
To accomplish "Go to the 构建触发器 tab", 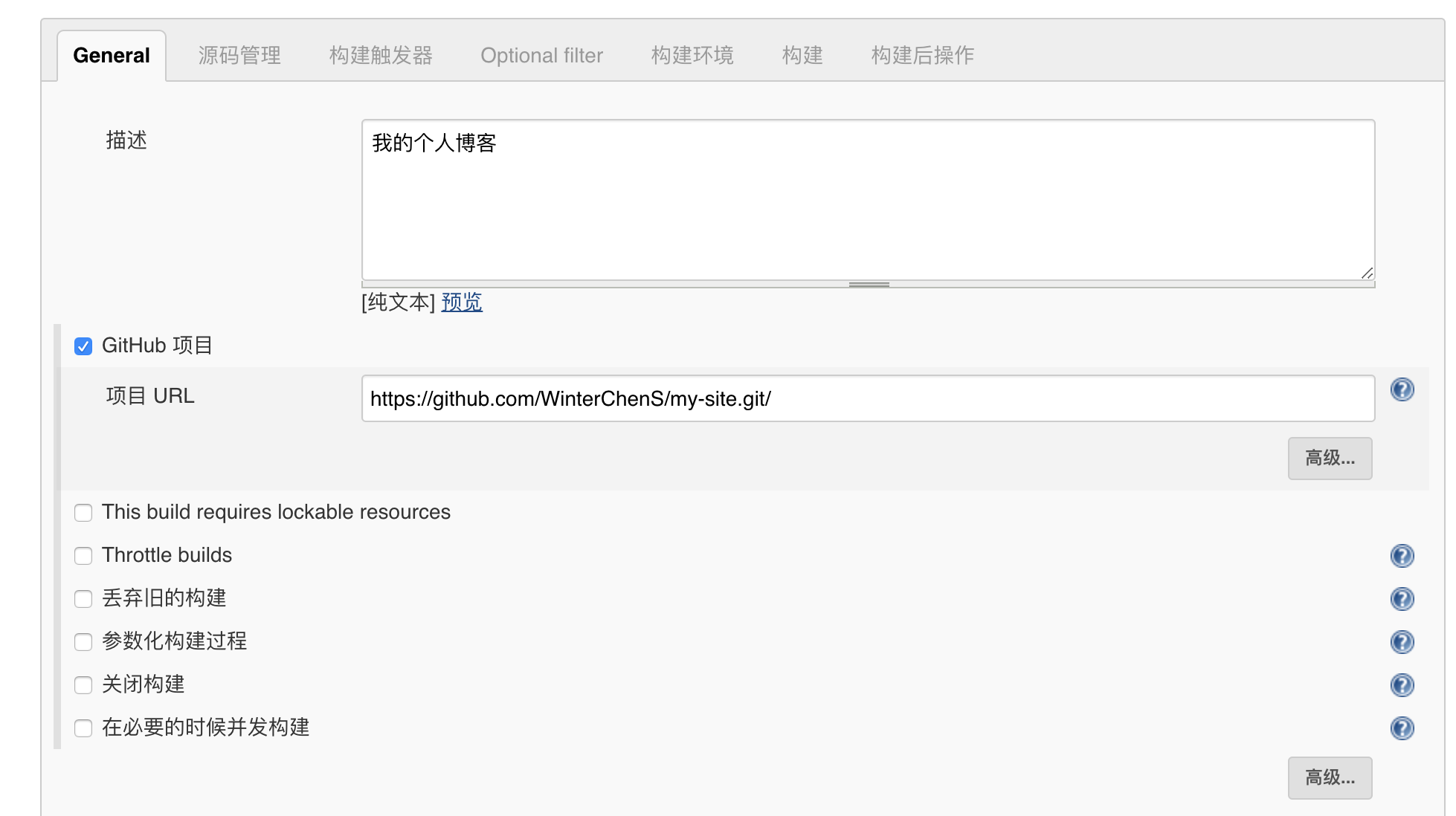I will [x=381, y=56].
